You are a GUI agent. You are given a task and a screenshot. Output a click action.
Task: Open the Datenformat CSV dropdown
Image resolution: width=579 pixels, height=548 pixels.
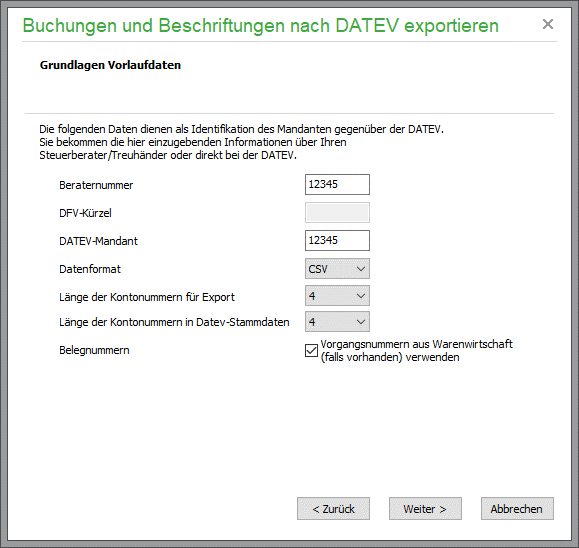click(x=337, y=268)
